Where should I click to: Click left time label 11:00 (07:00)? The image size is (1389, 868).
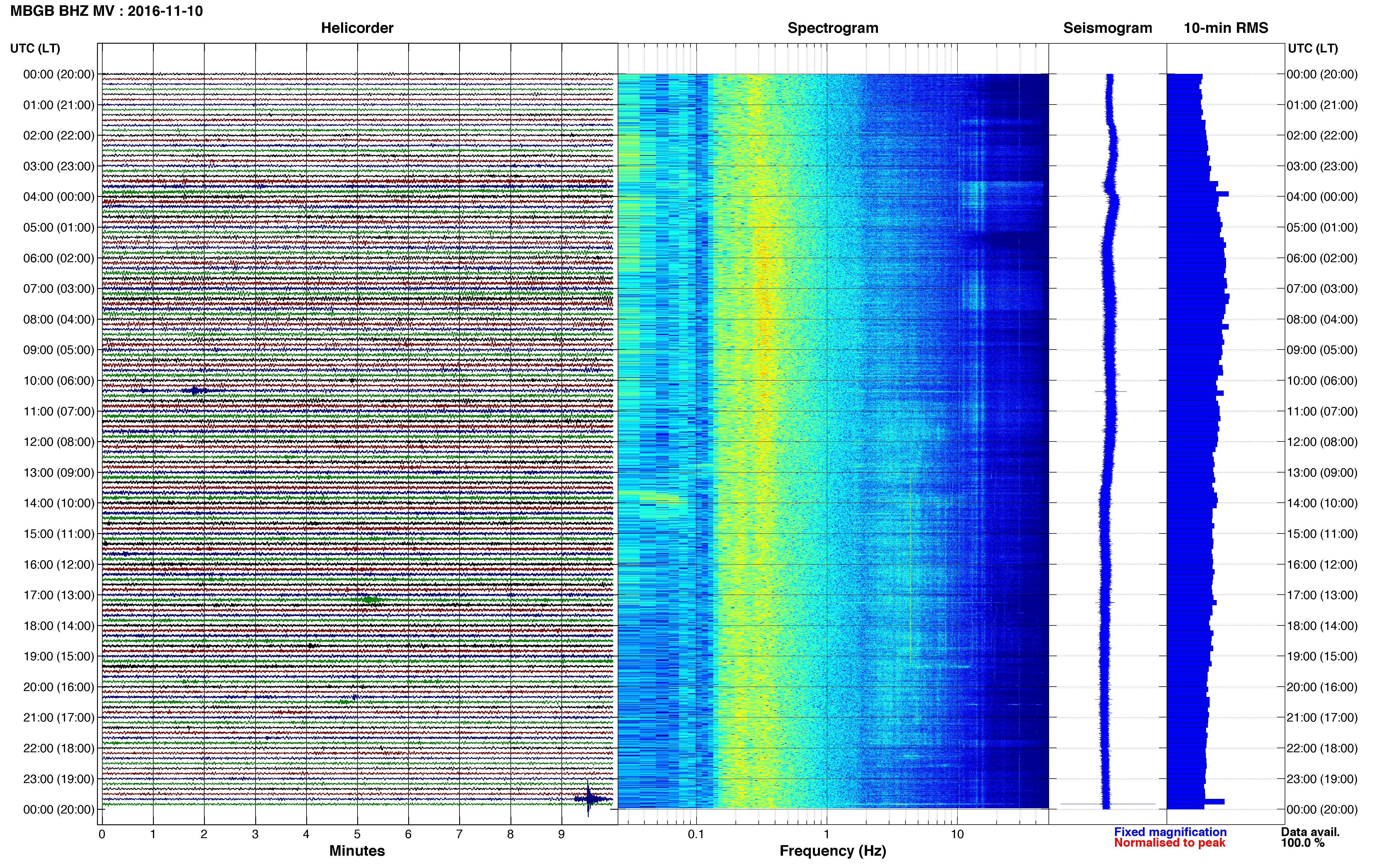pos(59,411)
